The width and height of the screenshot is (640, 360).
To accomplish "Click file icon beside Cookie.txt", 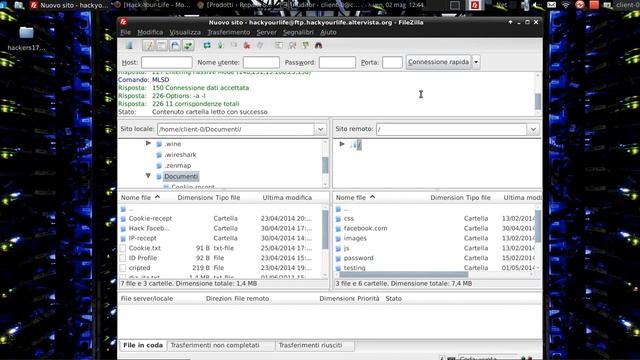I will point(123,248).
